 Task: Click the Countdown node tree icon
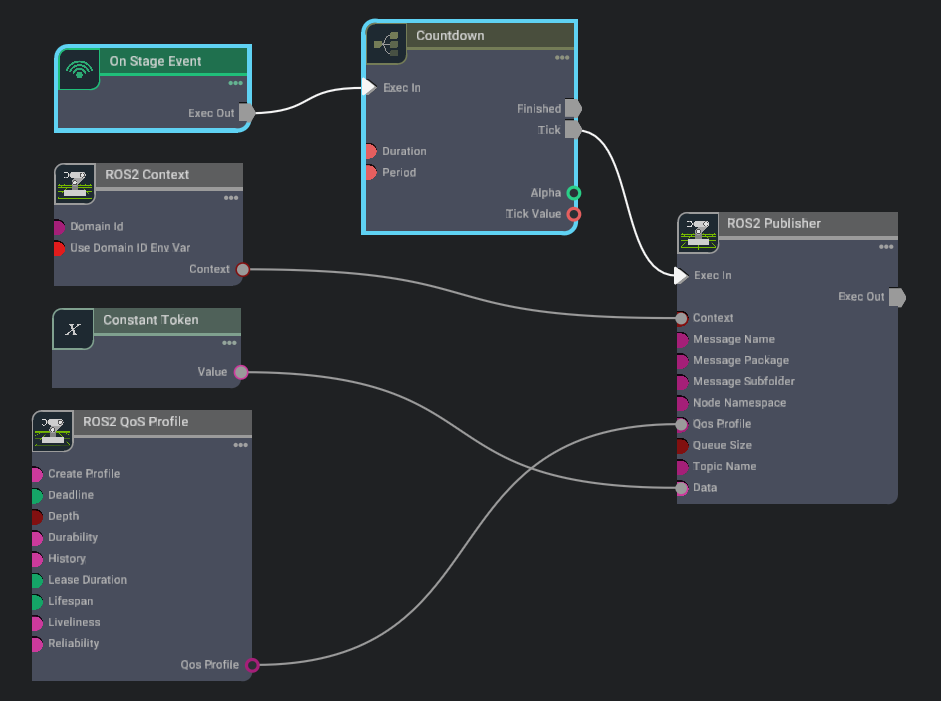click(385, 44)
